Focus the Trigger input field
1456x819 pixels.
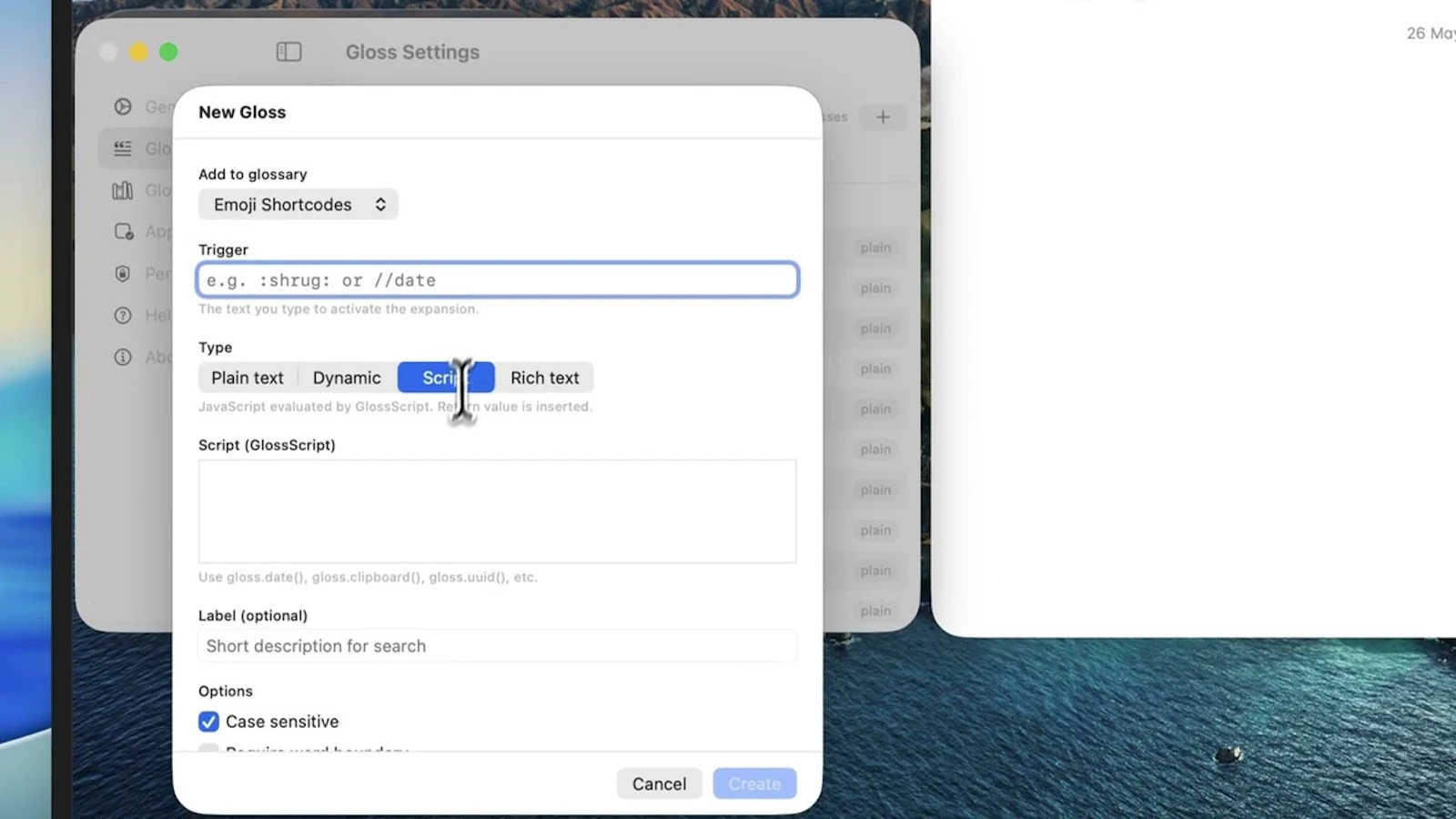coord(498,280)
